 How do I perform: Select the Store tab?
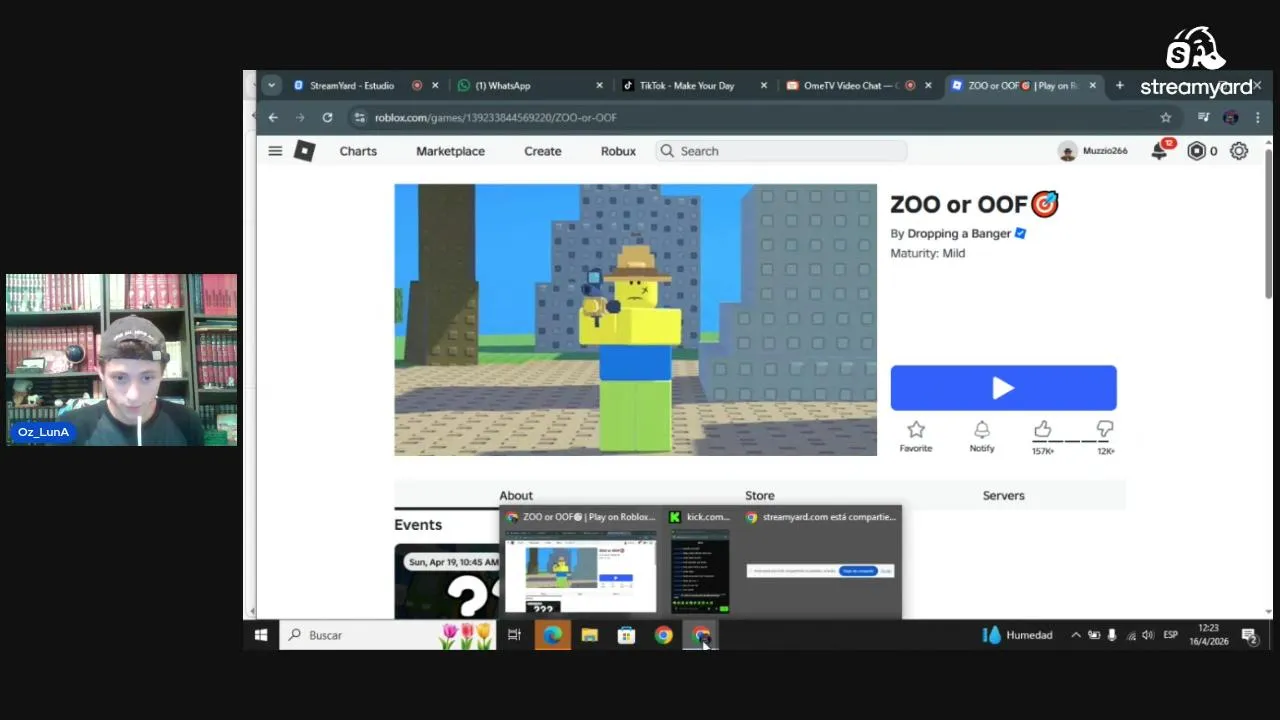(x=760, y=495)
